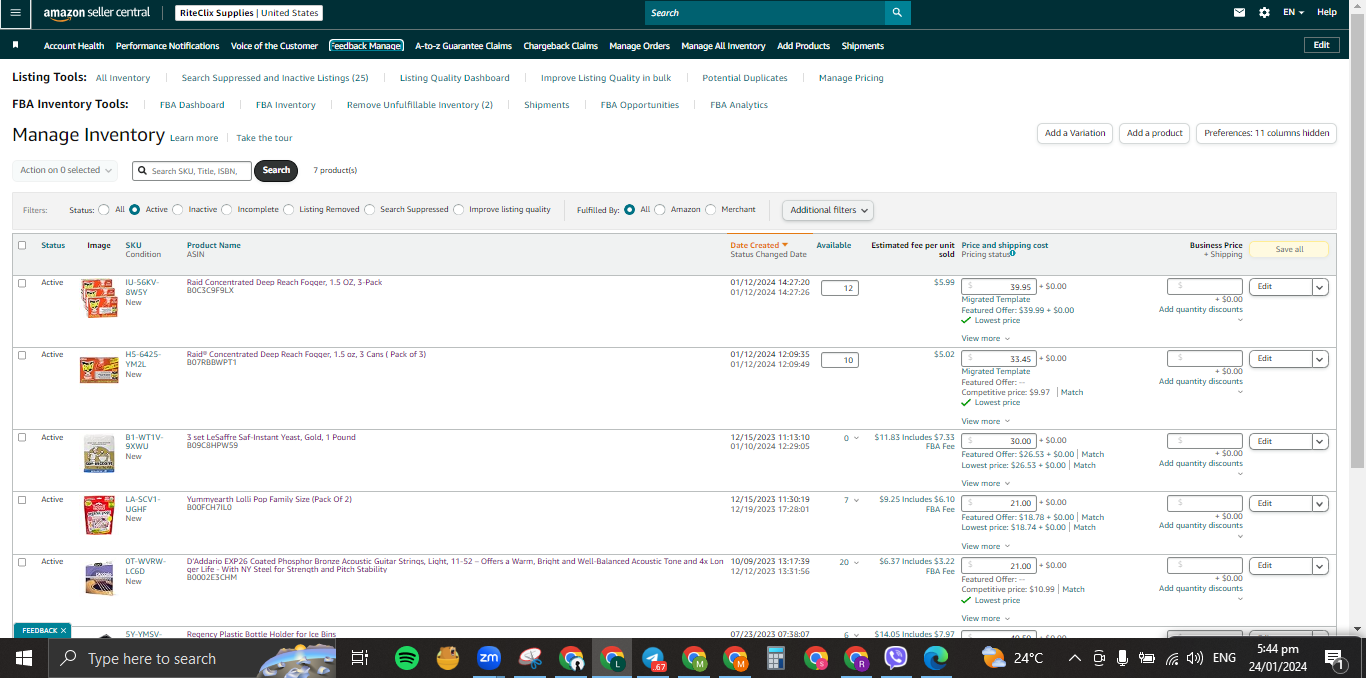
Task: Open the Account Health menu item
Action: (x=74, y=46)
